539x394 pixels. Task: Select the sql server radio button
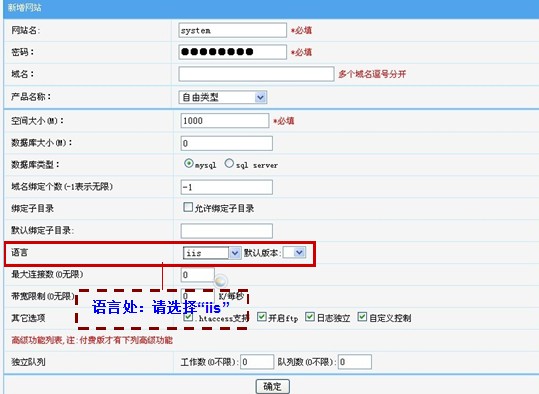229,164
